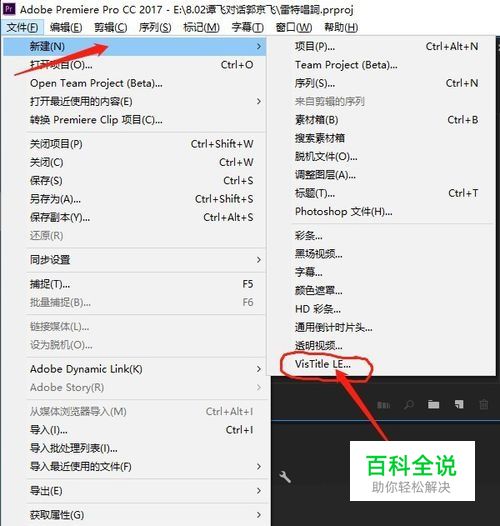Click the Premiere Pro app icon in title bar
The height and width of the screenshot is (526, 500).
click(x=9, y=9)
